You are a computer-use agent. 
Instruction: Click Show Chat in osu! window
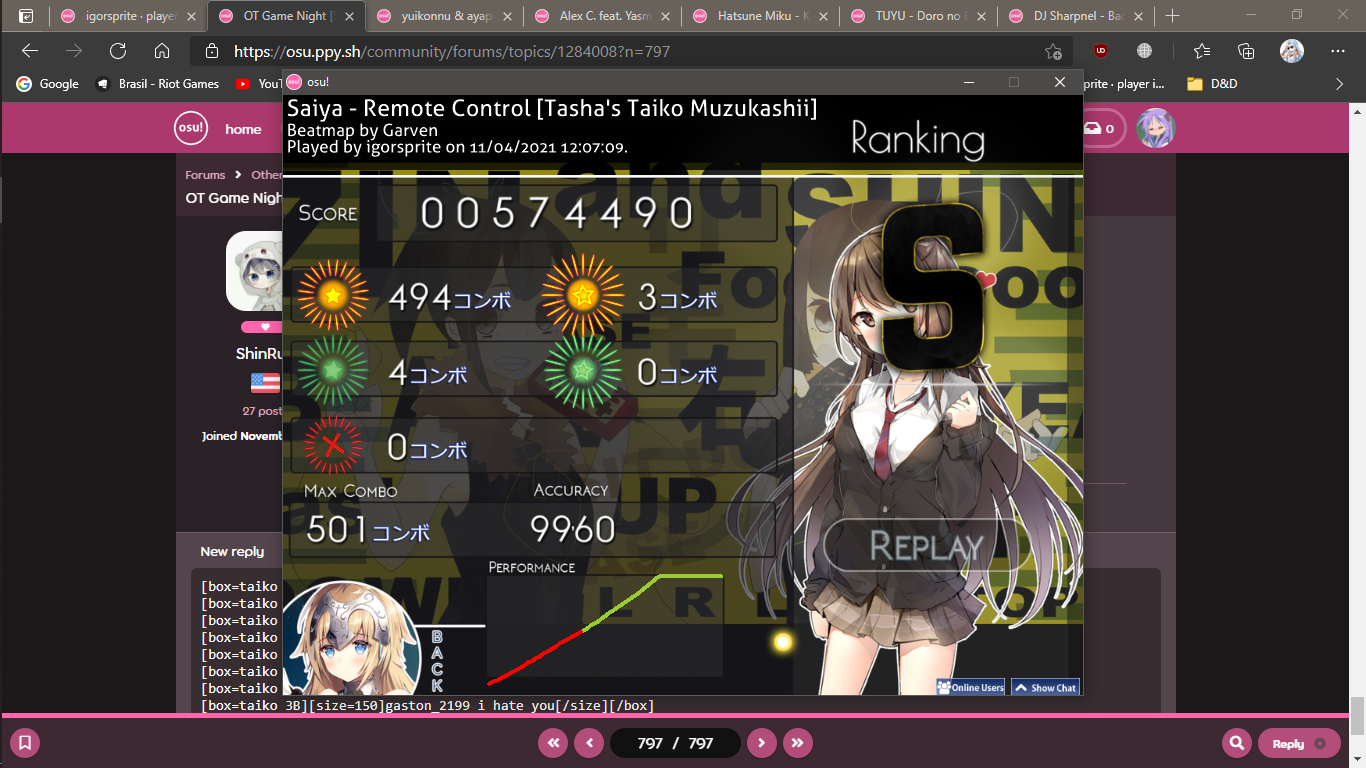pyautogui.click(x=1045, y=687)
